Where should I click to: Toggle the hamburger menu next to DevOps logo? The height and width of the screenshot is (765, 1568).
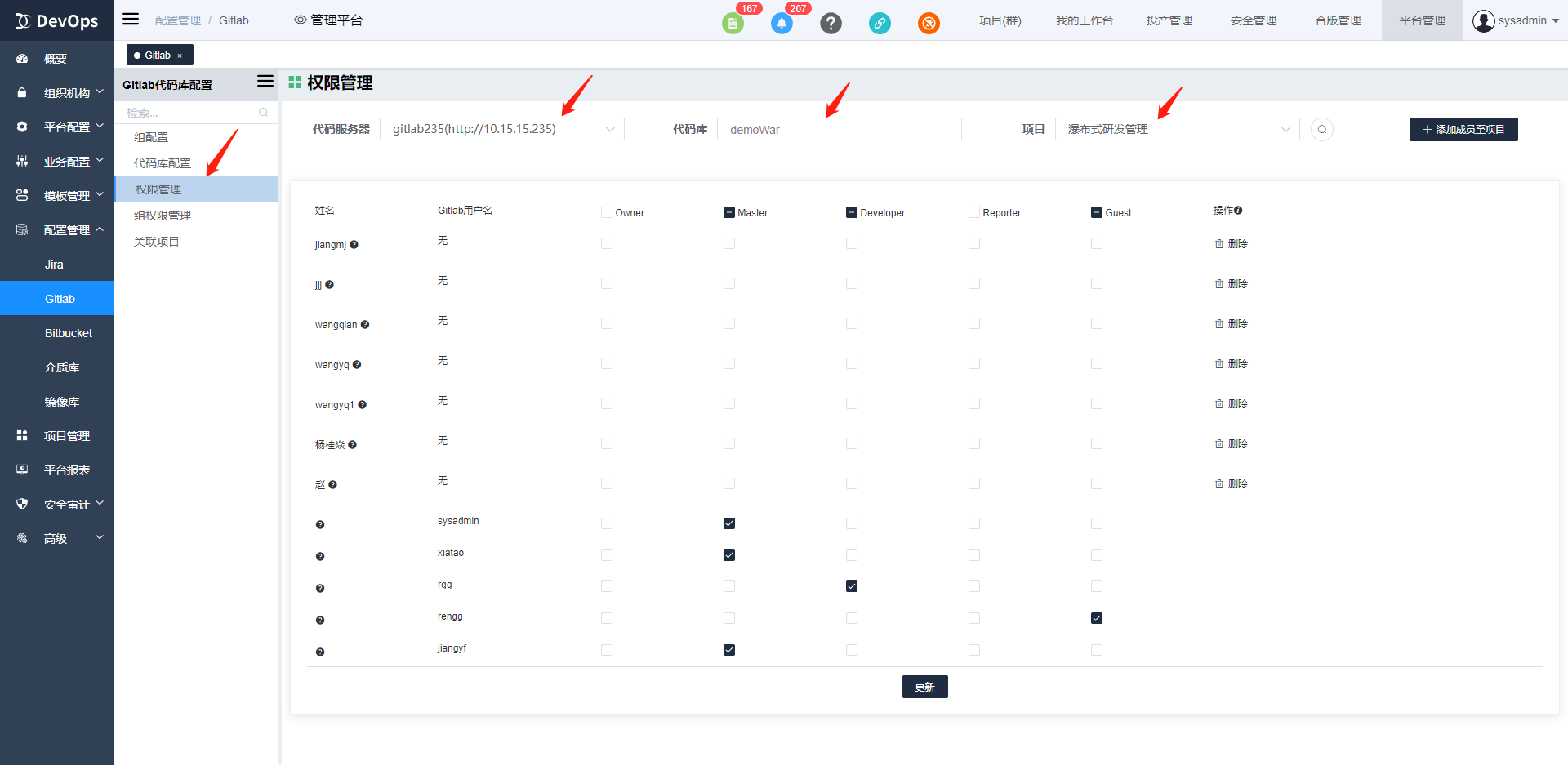point(131,20)
